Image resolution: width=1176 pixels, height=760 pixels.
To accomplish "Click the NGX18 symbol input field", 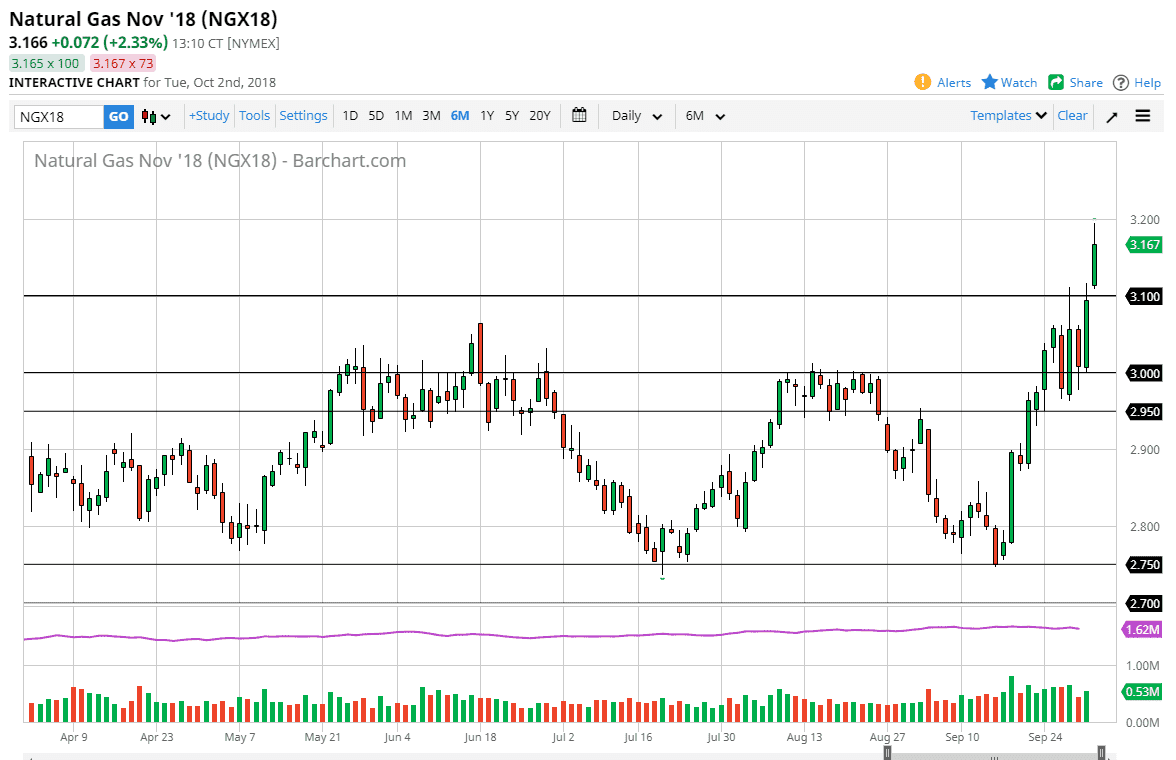I will [x=59, y=116].
